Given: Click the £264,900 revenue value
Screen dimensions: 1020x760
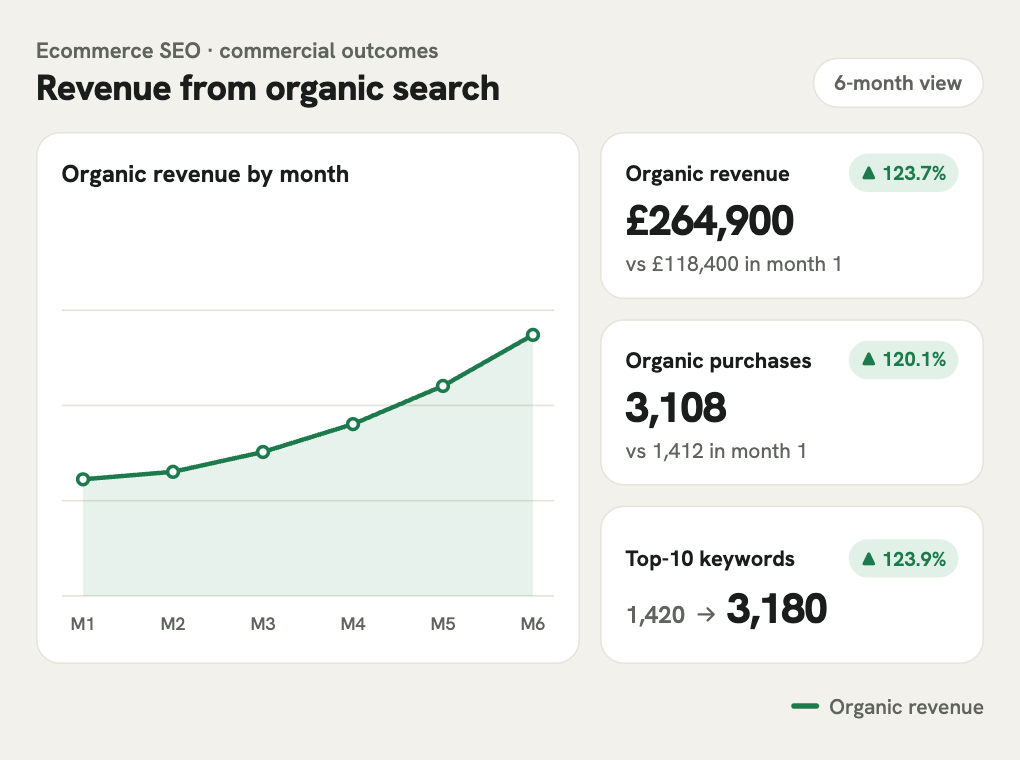Looking at the screenshot, I should pos(710,221).
